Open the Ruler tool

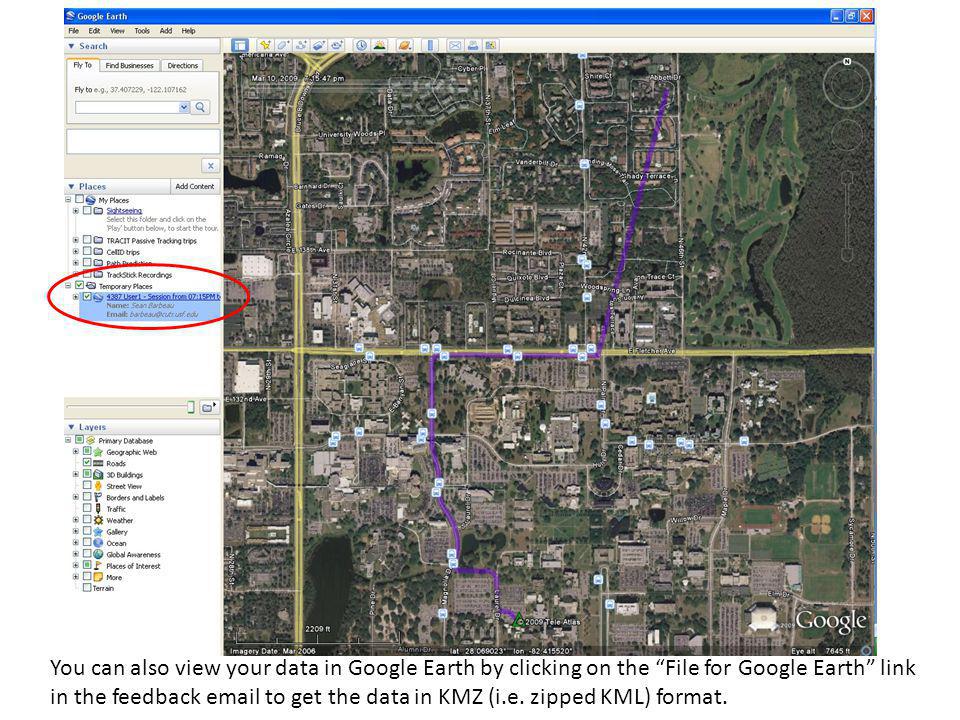coord(430,45)
